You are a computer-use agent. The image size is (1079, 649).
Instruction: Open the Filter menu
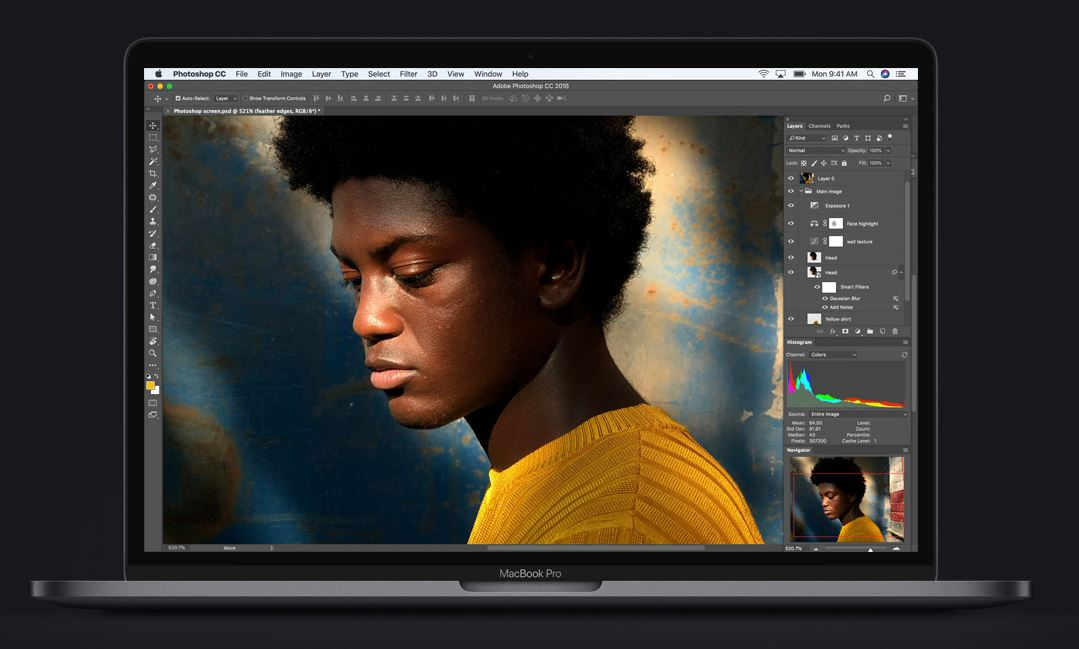pyautogui.click(x=408, y=73)
